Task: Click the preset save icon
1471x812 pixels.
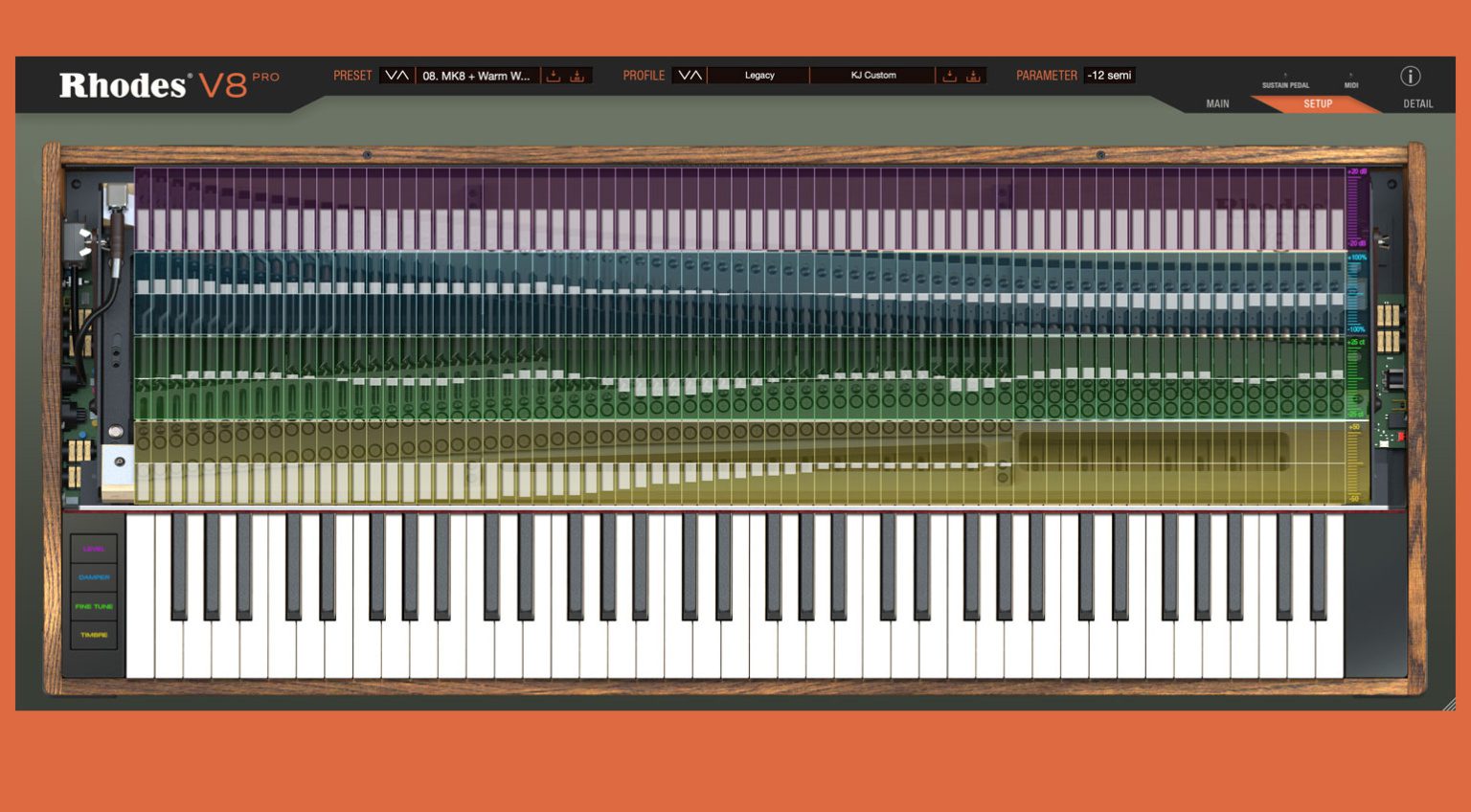Action: pyautogui.click(x=578, y=75)
